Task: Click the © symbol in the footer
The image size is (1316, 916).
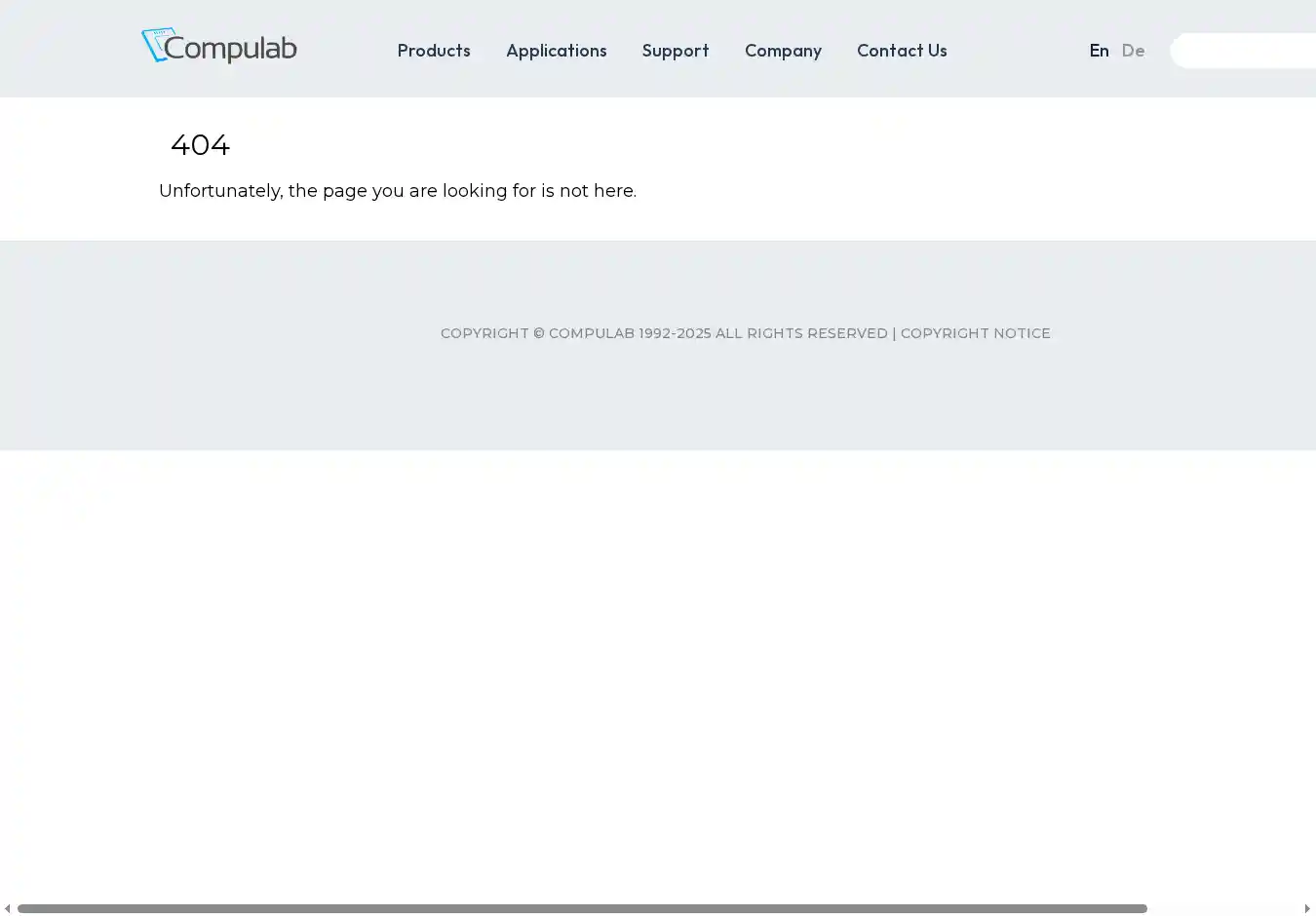Action: (x=538, y=333)
